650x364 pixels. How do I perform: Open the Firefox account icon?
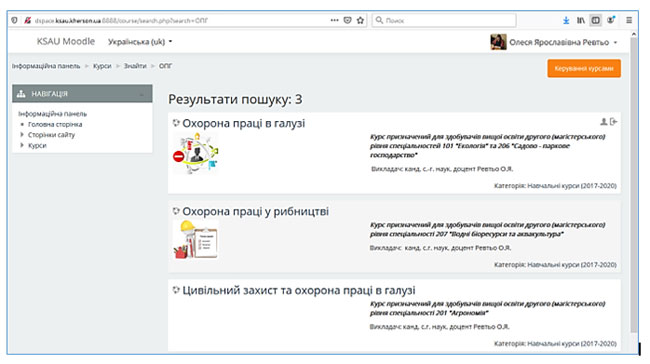click(611, 20)
